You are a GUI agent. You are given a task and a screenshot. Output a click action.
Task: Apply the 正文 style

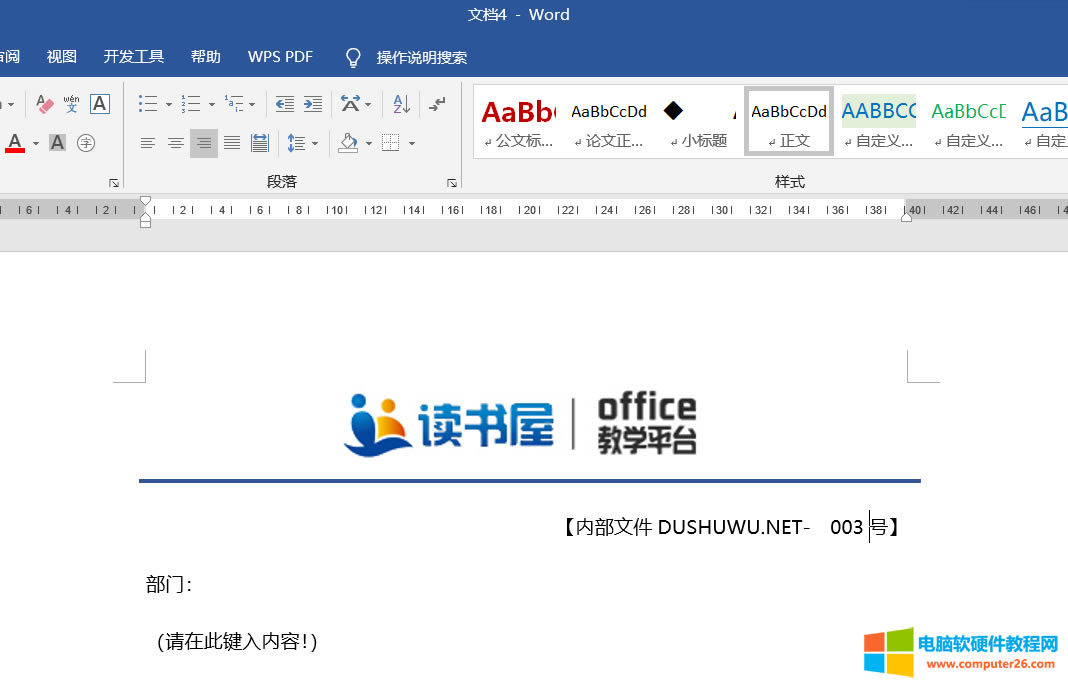pyautogui.click(x=788, y=122)
